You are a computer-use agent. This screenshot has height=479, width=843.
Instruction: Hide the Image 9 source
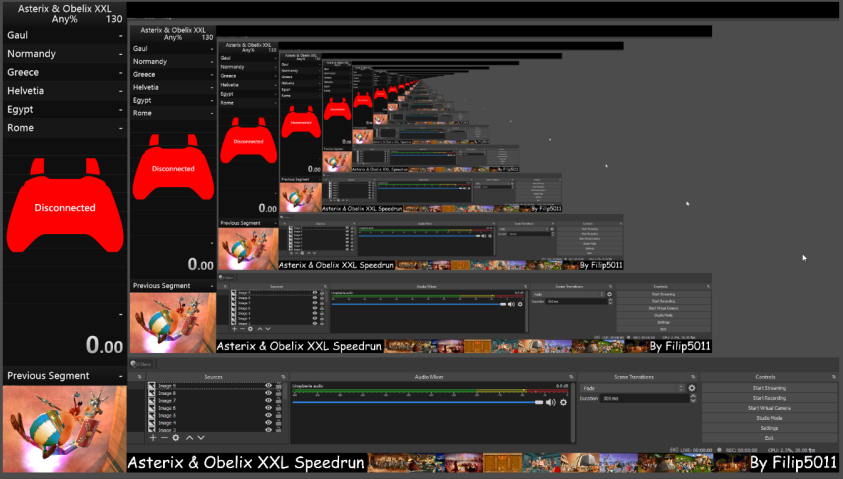point(268,386)
